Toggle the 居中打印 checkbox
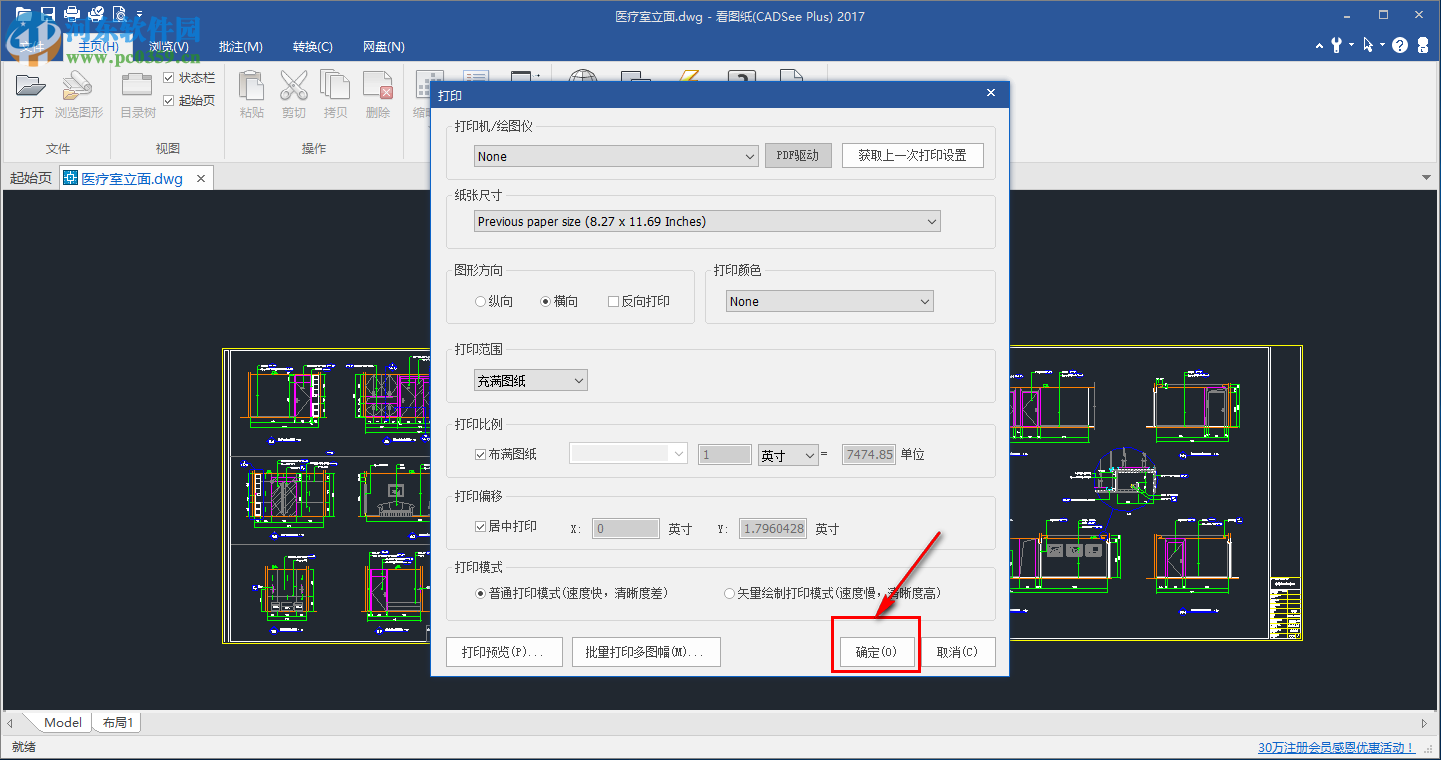 pyautogui.click(x=480, y=527)
